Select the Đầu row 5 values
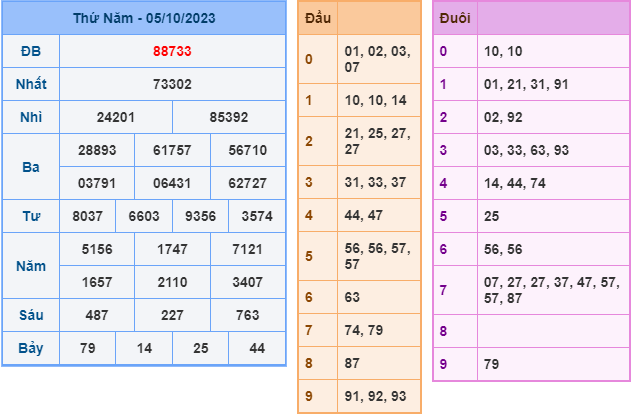Viewport: 633px width, 416px height. point(378,256)
